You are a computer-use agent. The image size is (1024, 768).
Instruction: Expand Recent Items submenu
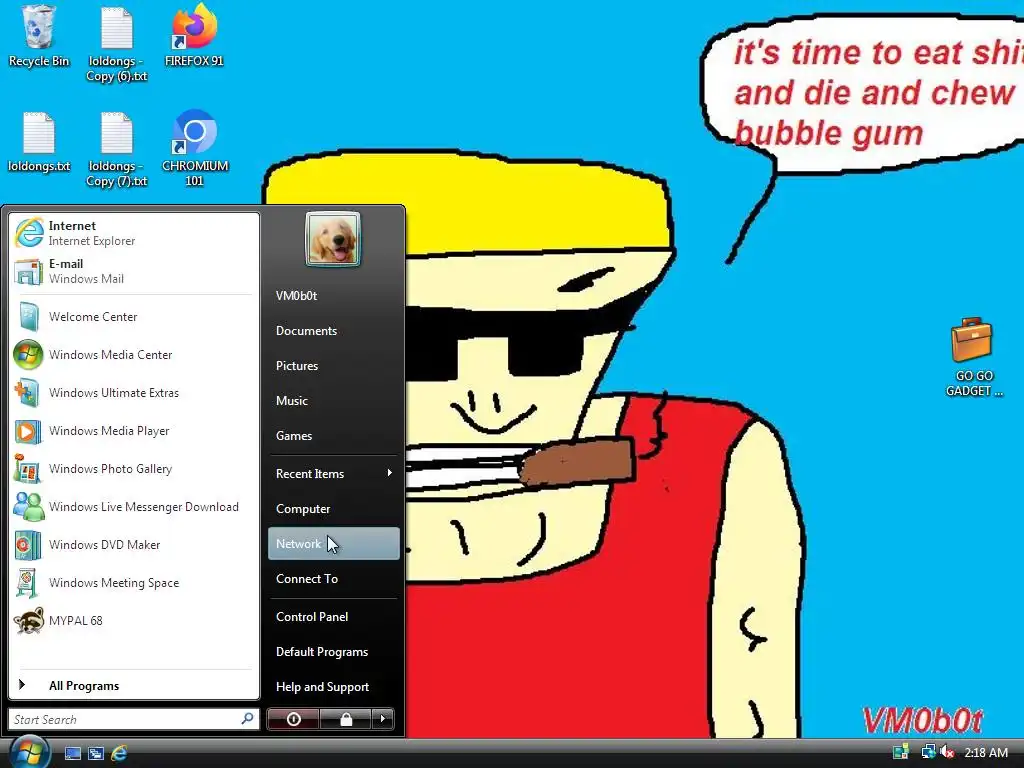334,473
